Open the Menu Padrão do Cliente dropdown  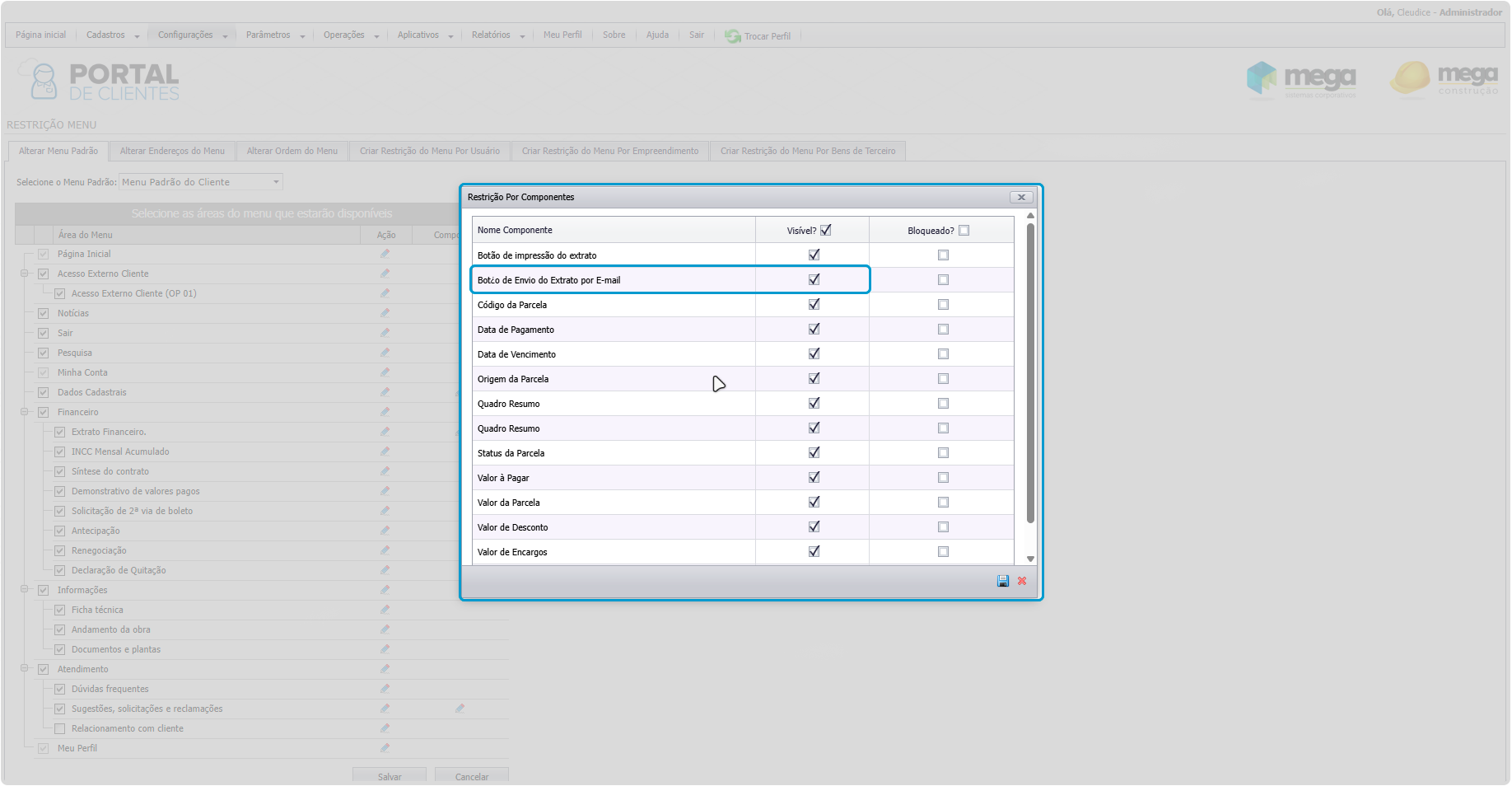click(201, 182)
